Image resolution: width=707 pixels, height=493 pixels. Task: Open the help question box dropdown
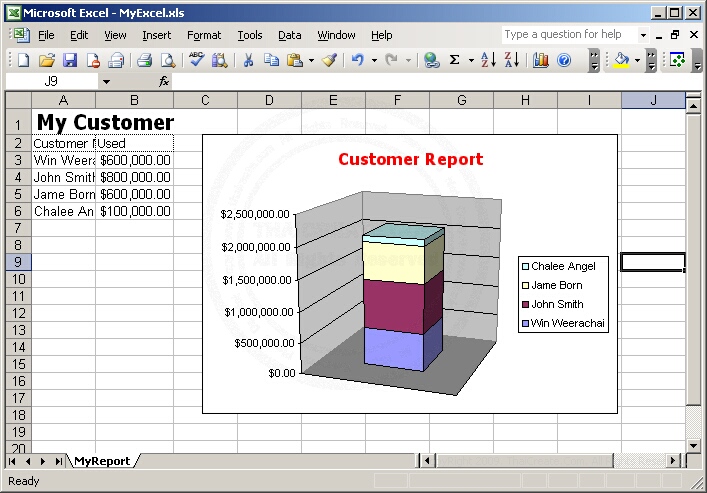click(x=643, y=35)
